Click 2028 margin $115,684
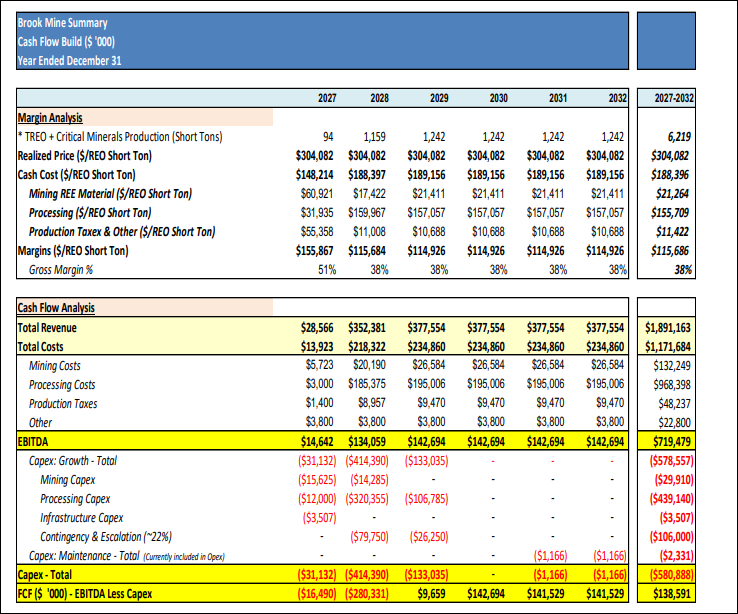Screen dimensions: 738x614 coord(367,251)
